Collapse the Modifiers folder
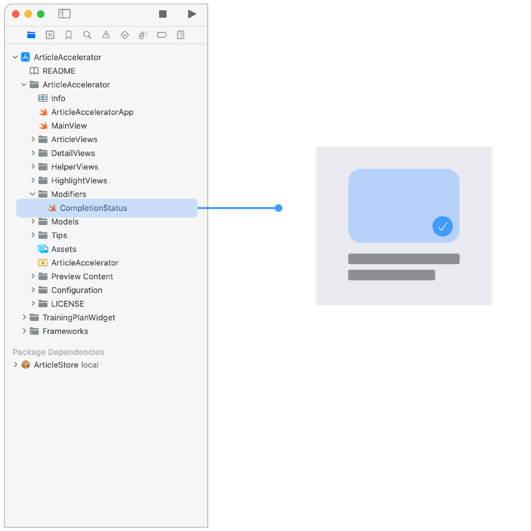 point(33,194)
